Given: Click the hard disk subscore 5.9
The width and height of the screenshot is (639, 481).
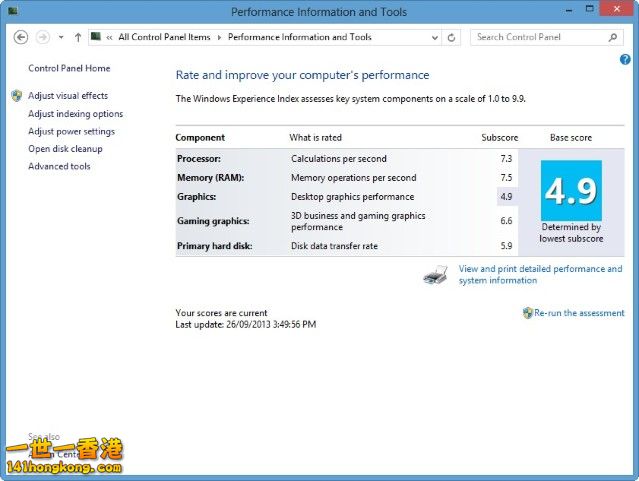Looking at the screenshot, I should click(506, 246).
